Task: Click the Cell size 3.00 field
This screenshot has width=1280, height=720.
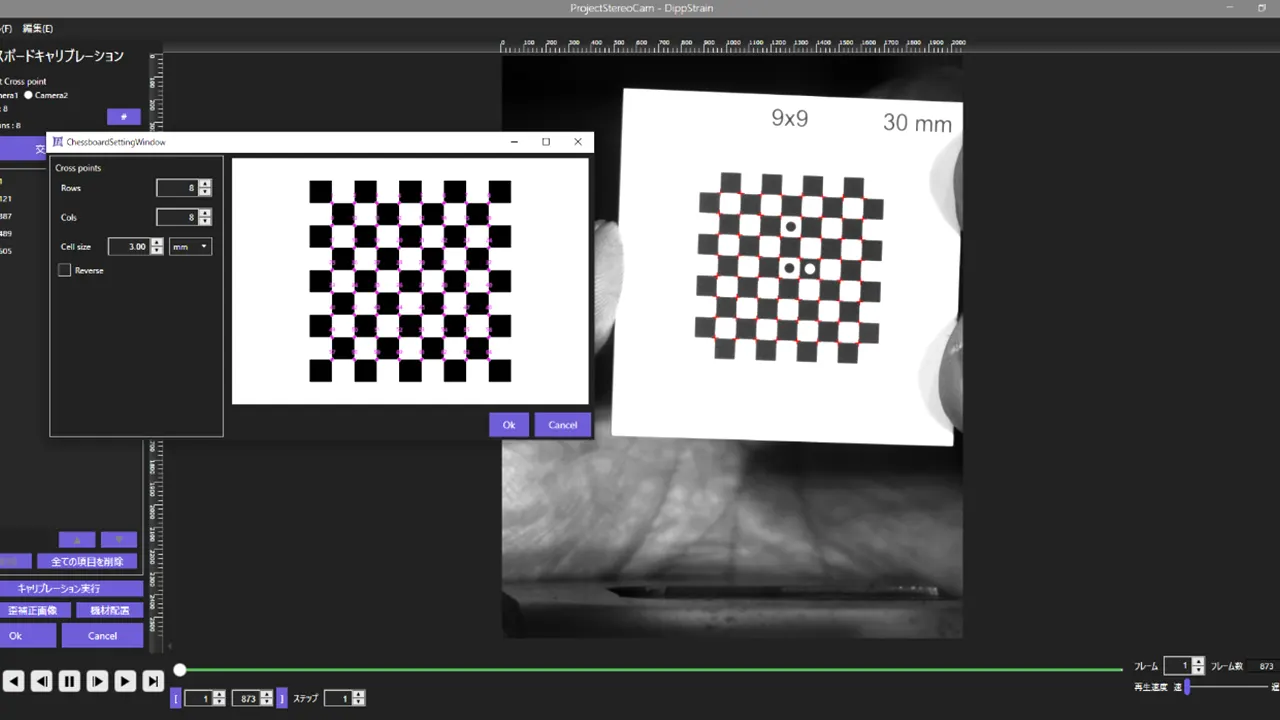Action: 130,246
